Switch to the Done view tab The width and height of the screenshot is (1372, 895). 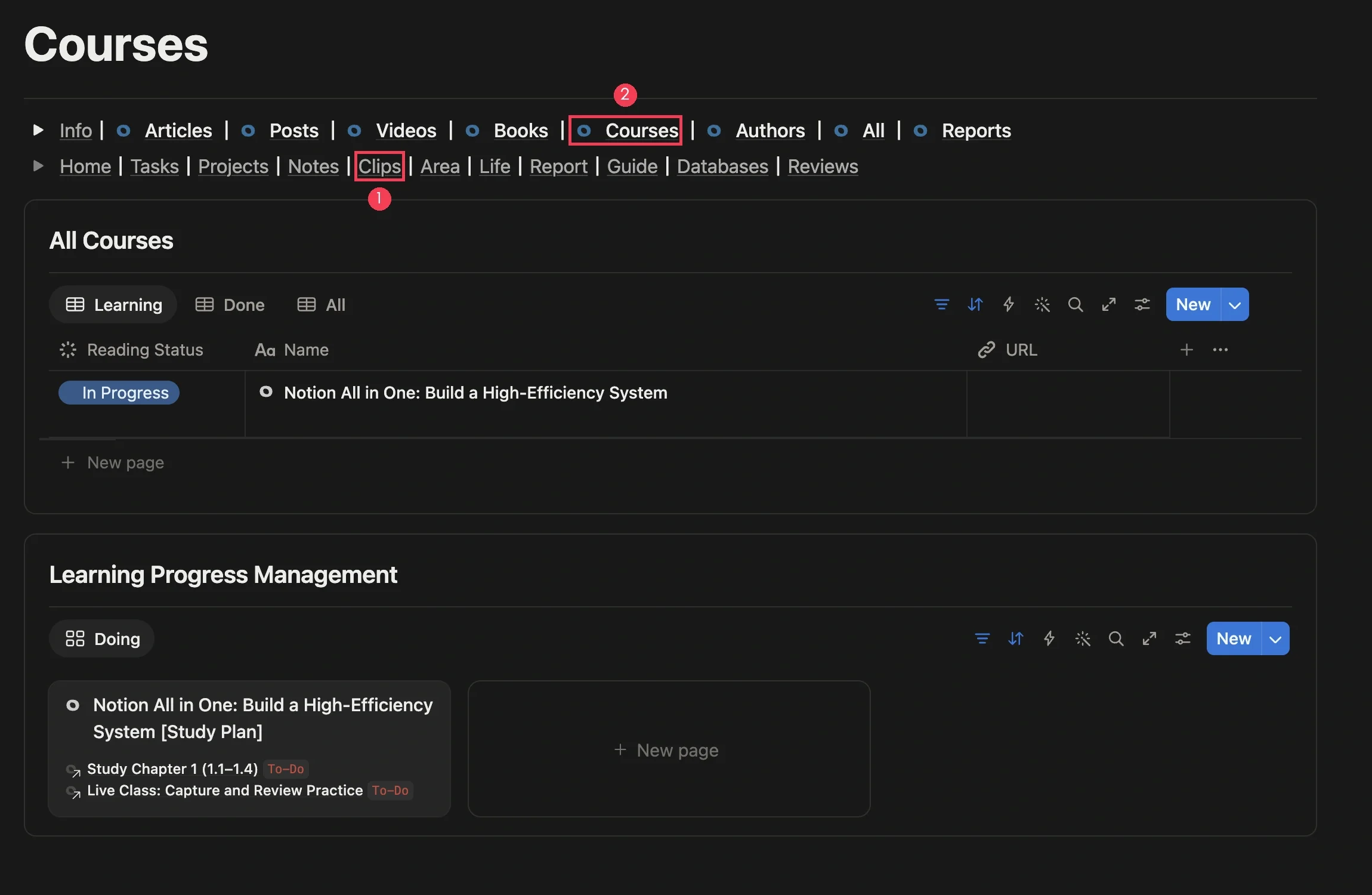tap(230, 305)
